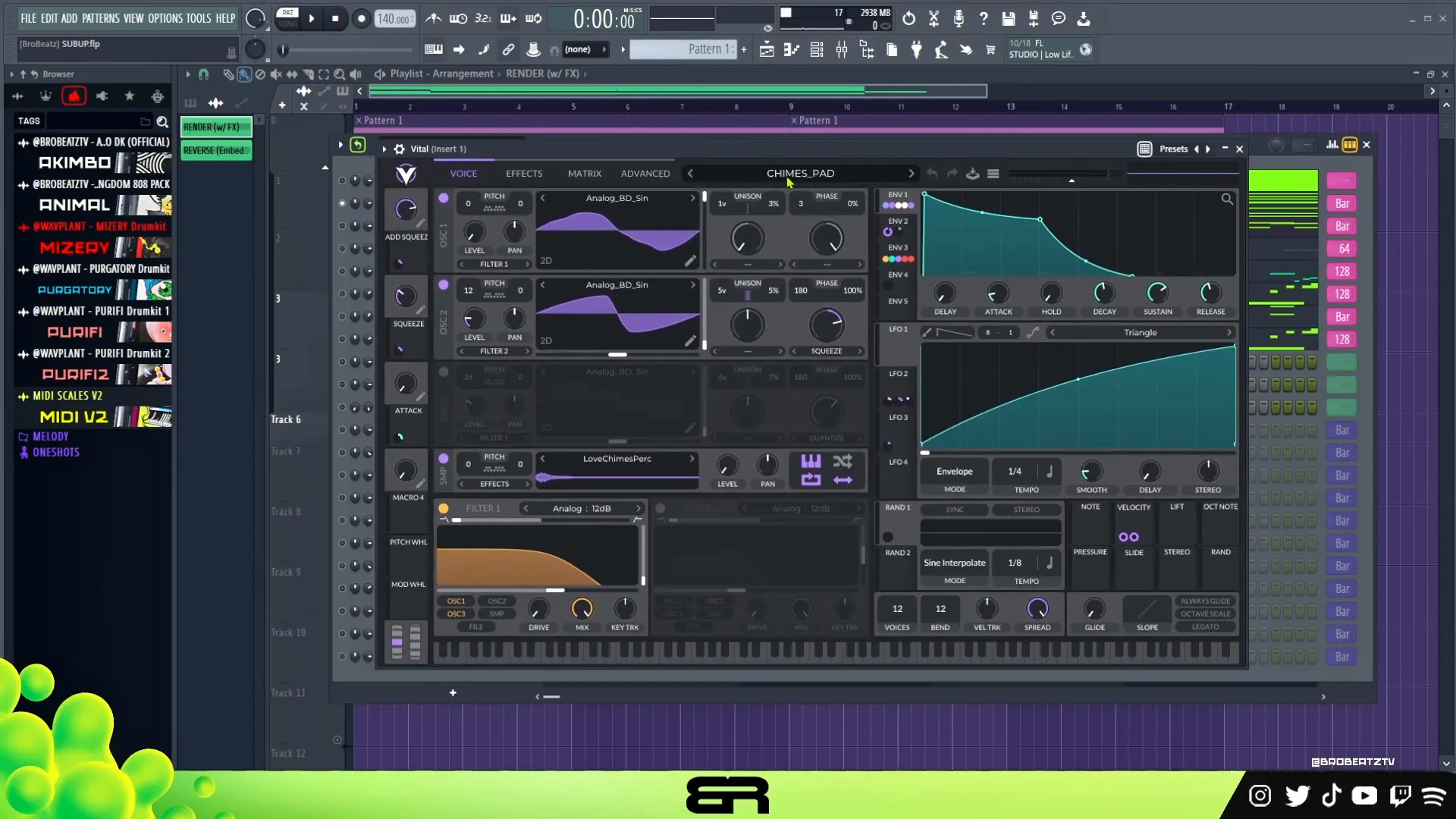
Task: Open the Filter 1 Analog : 12dB type selector
Action: point(582,508)
